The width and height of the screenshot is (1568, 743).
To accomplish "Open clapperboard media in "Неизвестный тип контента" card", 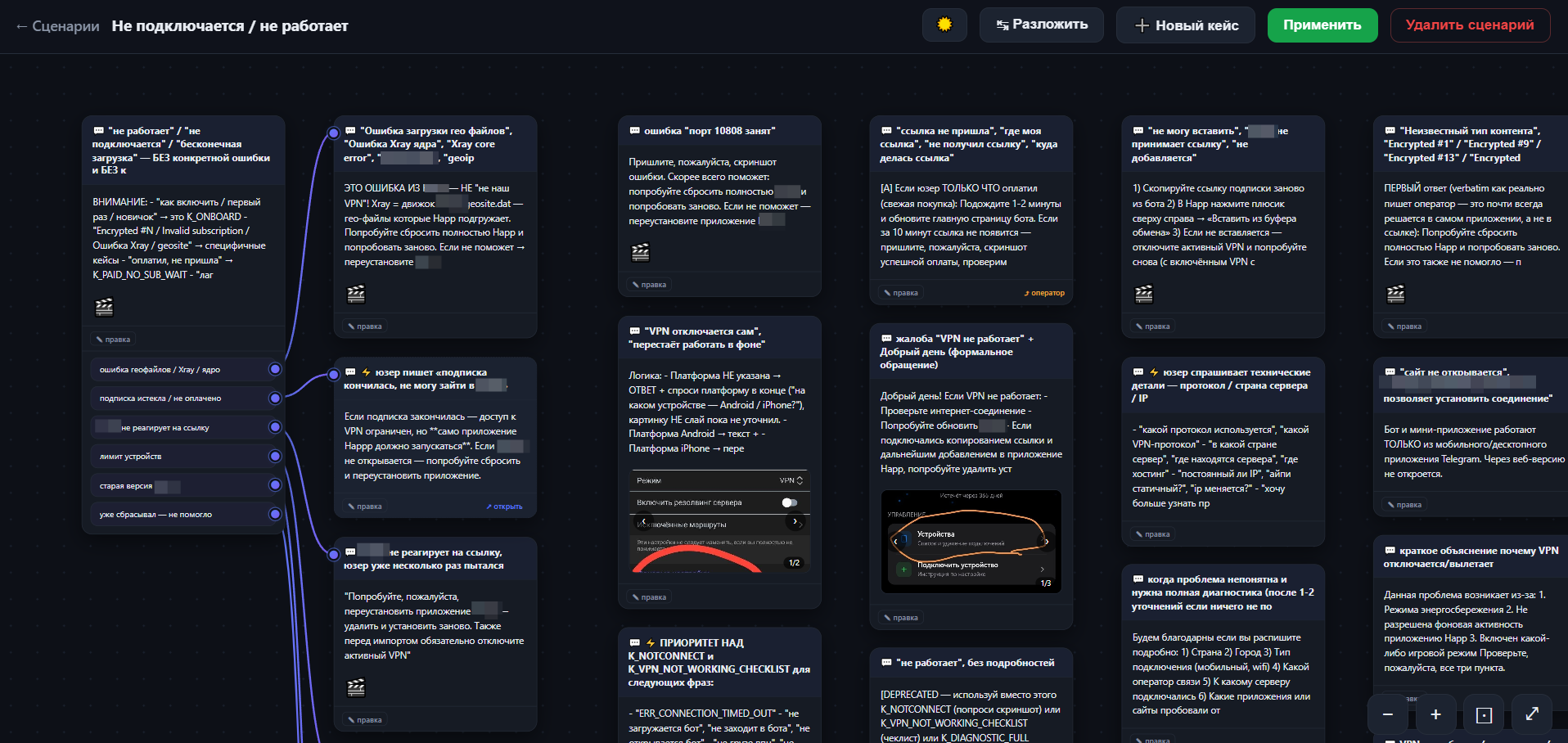I will click(x=1396, y=294).
